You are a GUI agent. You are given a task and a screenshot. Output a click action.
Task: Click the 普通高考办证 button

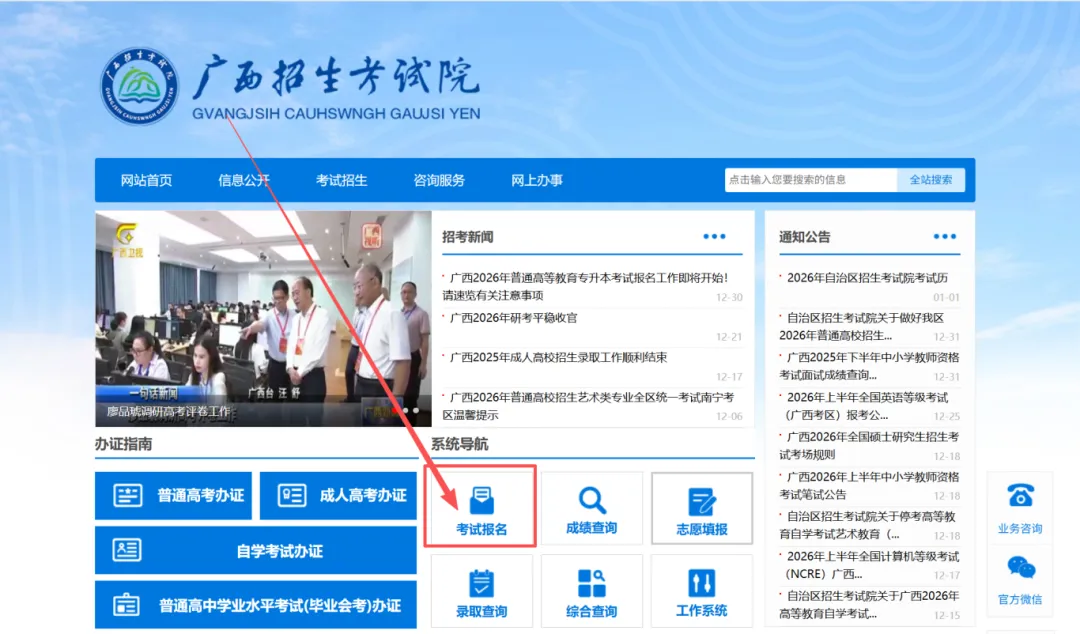[174, 495]
